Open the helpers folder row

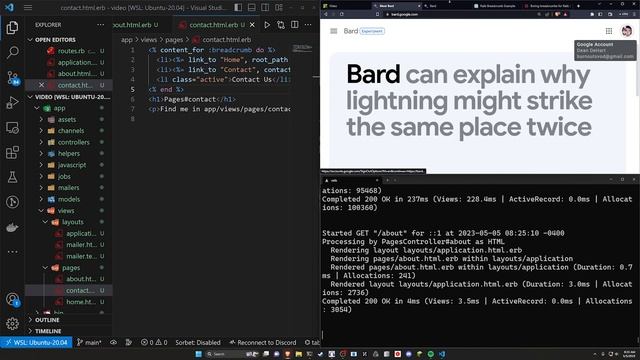pos(69,154)
